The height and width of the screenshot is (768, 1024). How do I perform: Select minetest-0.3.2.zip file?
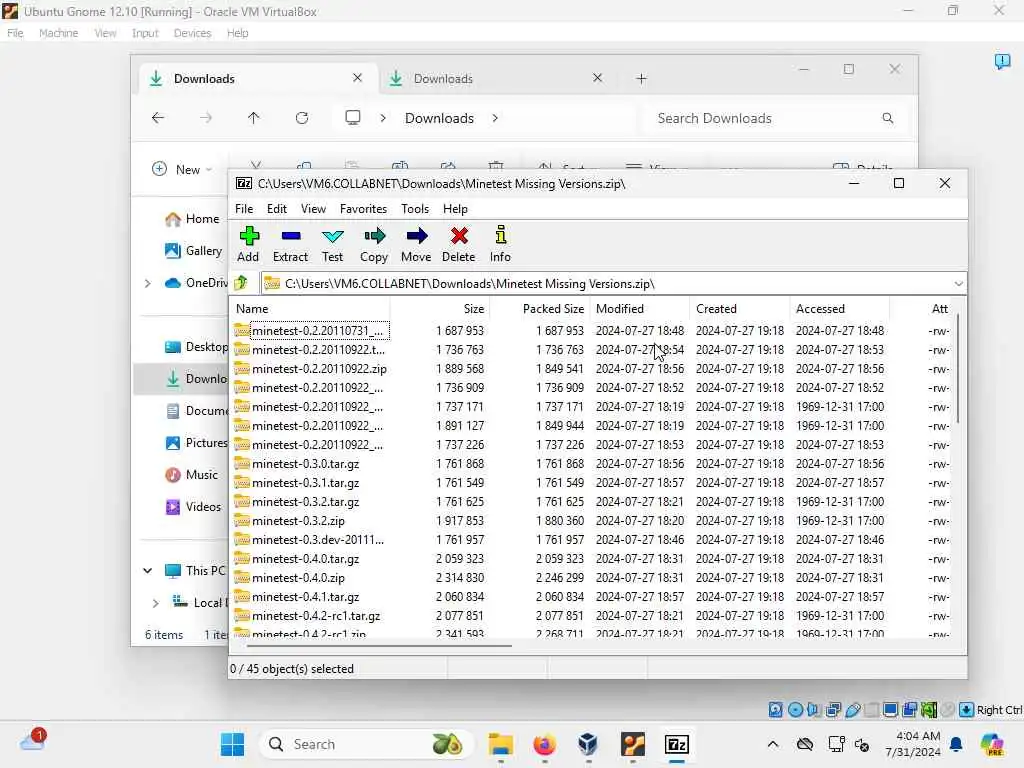[x=591, y=520]
